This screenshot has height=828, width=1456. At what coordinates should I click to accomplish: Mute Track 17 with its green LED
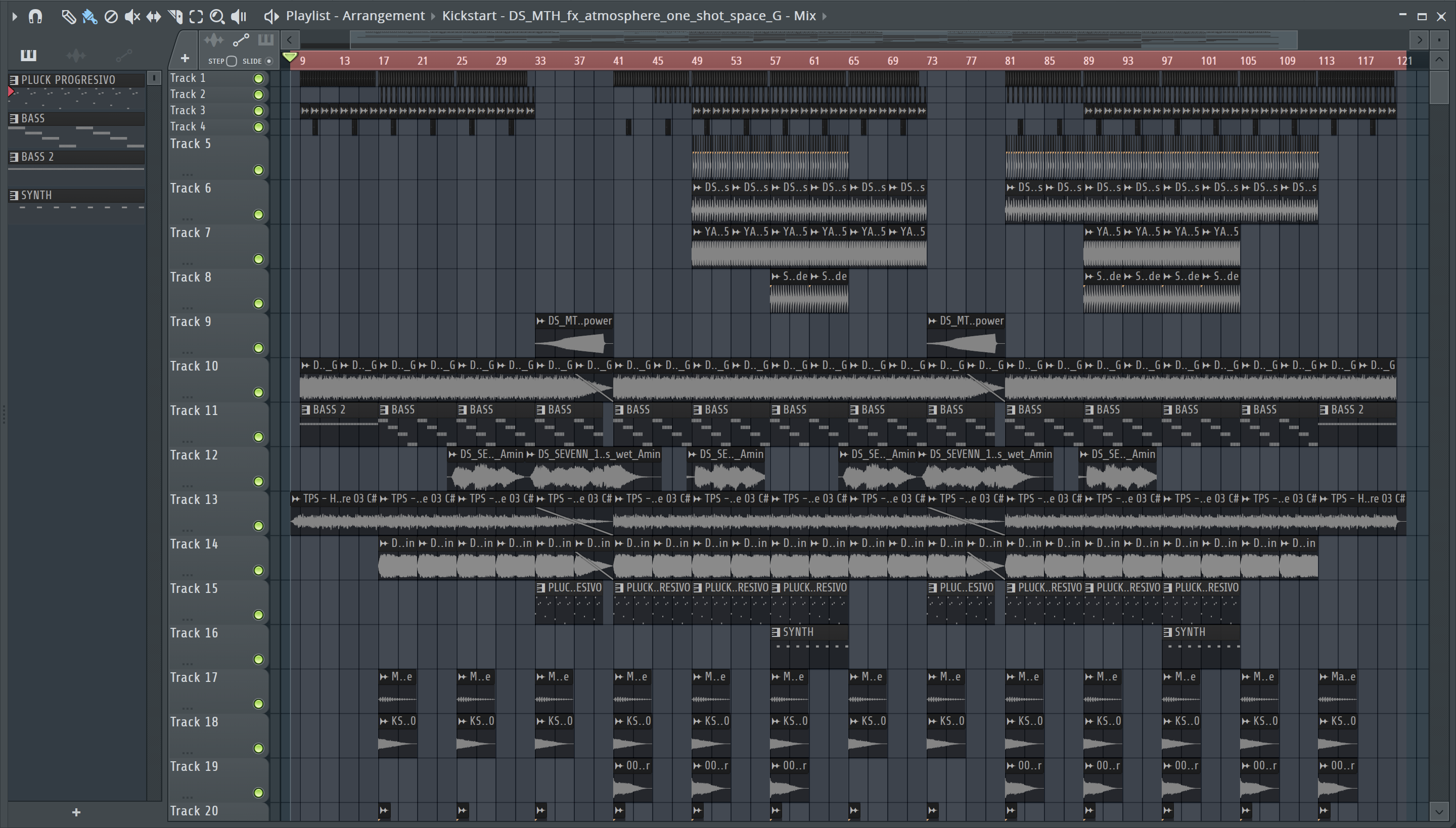coord(258,704)
